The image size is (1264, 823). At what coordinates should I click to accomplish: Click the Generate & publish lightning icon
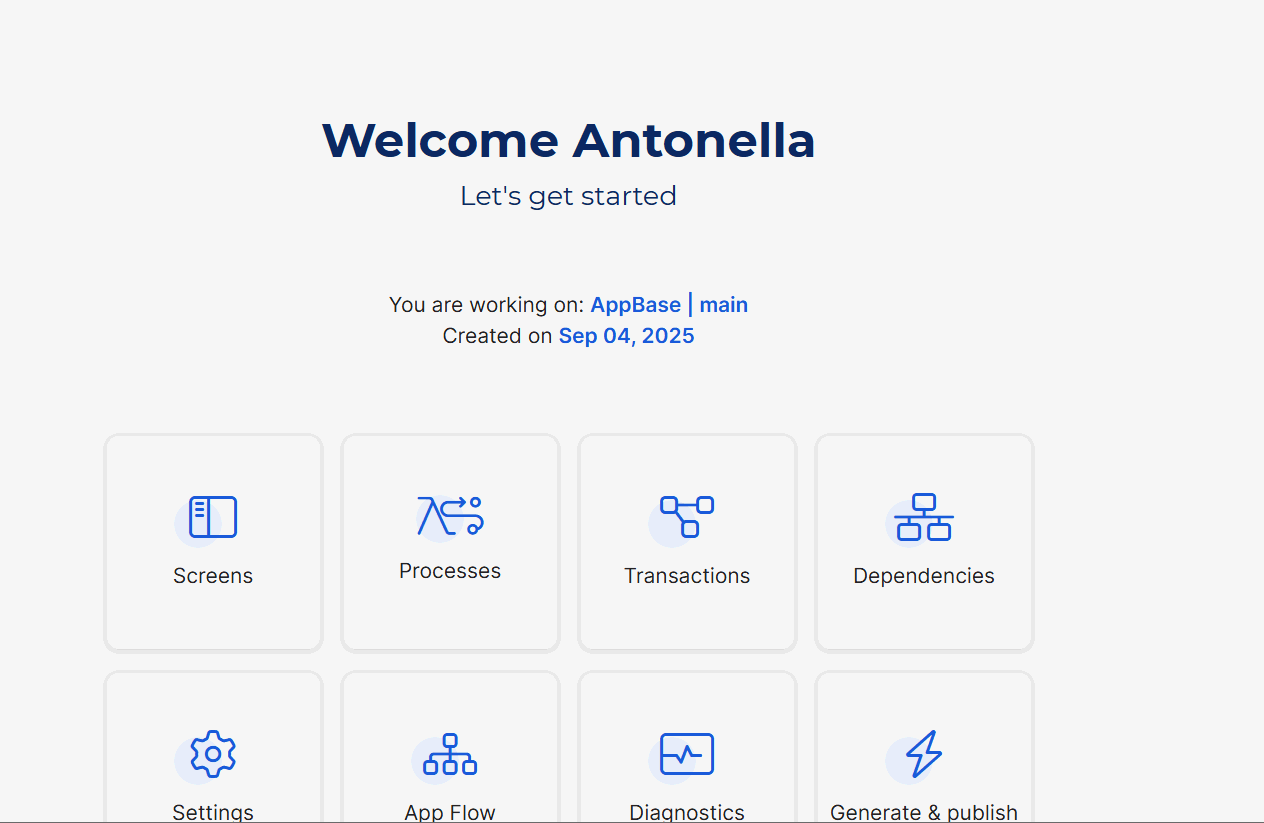(923, 754)
